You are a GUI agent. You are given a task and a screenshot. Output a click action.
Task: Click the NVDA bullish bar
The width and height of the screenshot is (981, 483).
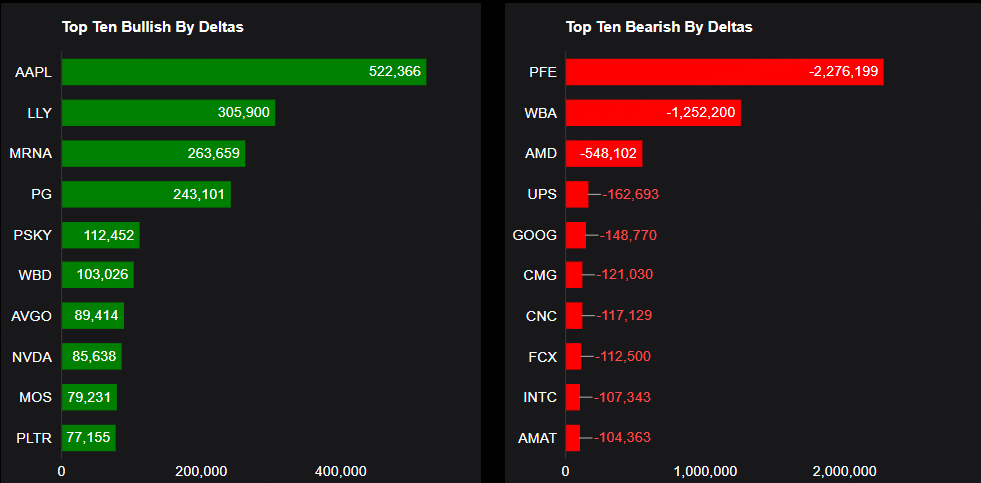coord(91,357)
